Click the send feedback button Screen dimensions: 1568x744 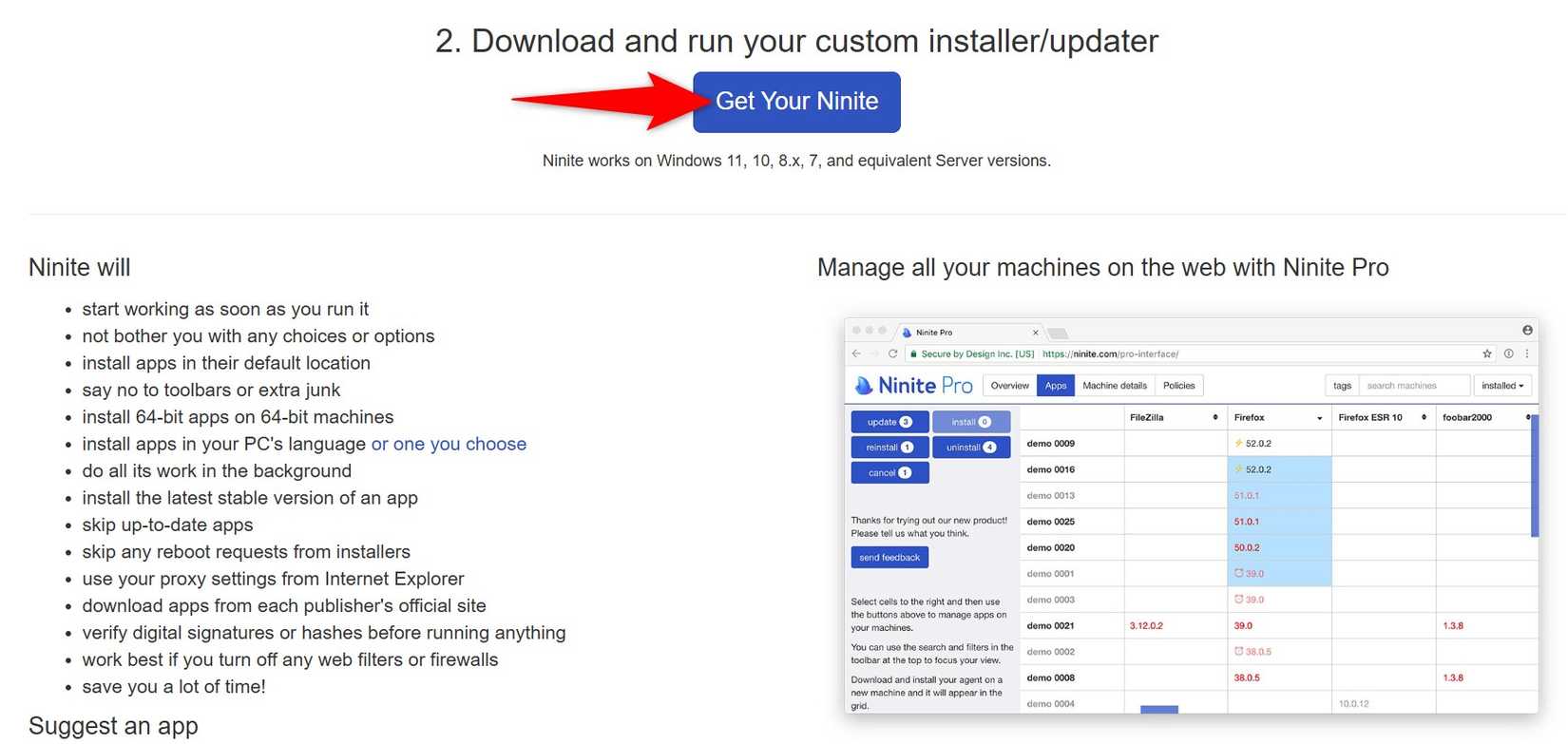click(x=889, y=558)
